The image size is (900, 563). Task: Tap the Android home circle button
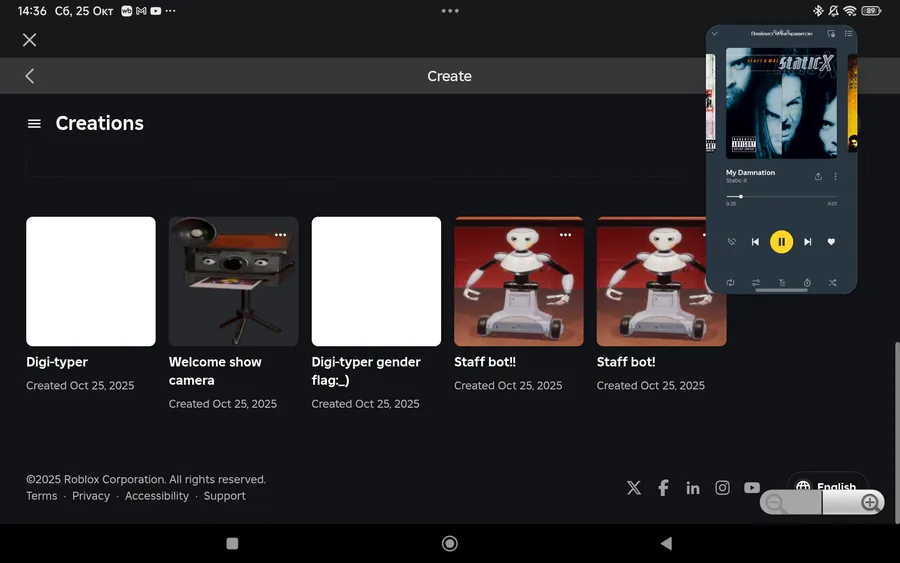[449, 543]
